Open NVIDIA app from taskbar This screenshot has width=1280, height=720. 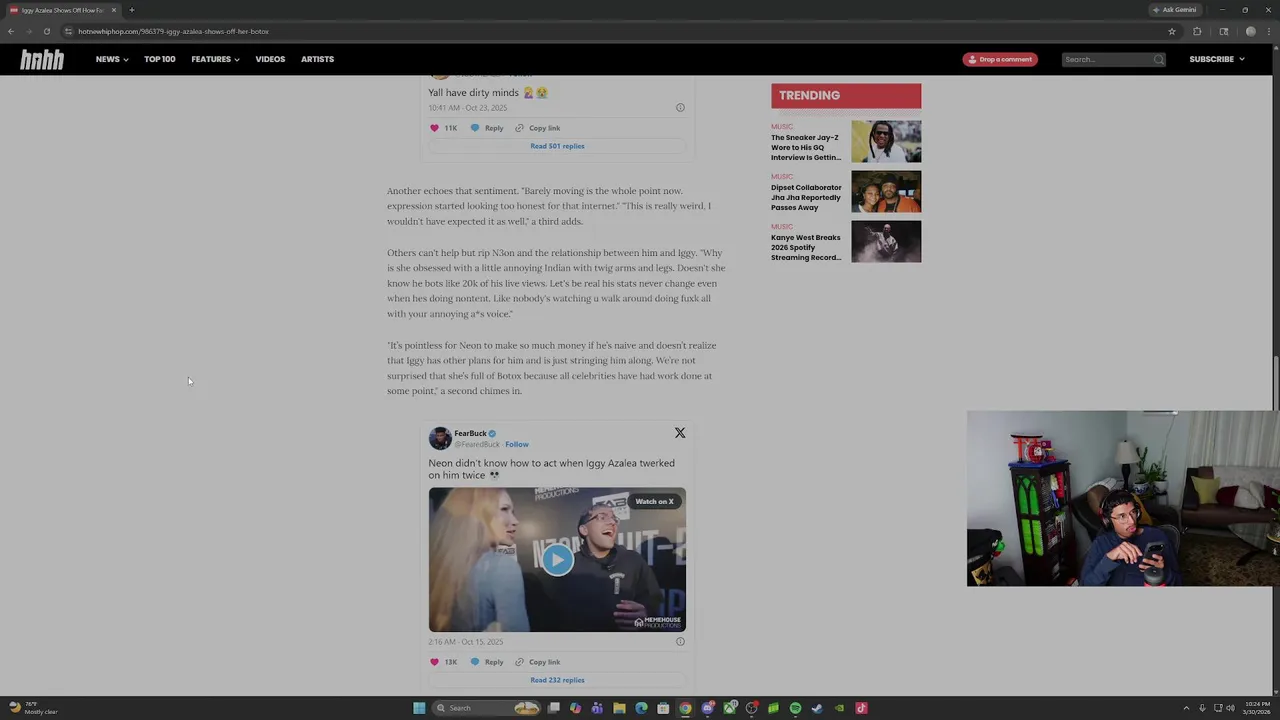(x=839, y=708)
